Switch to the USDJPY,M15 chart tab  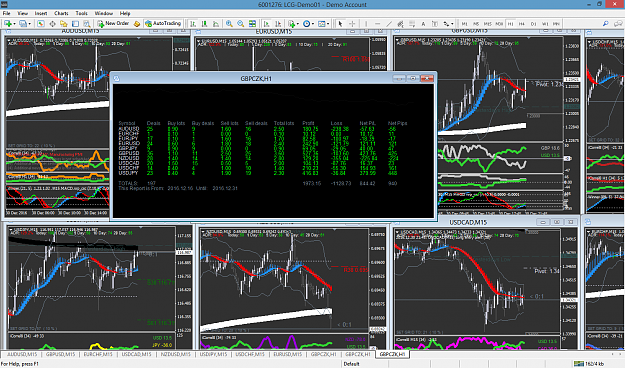coord(213,354)
